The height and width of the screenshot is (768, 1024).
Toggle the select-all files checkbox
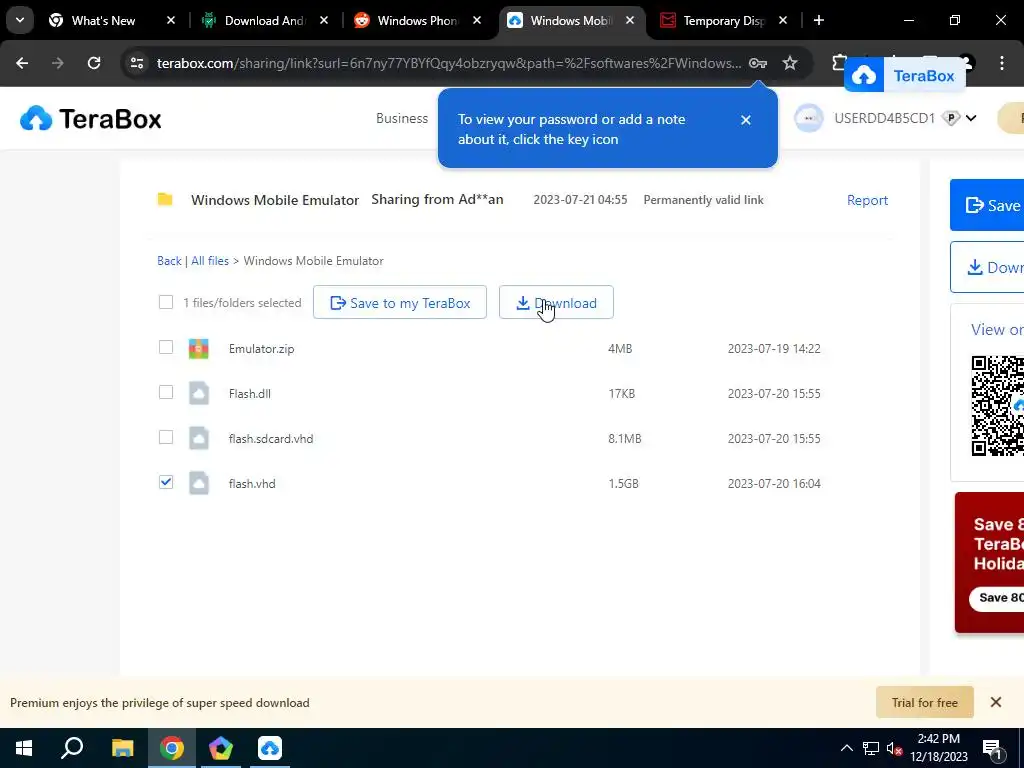166,302
